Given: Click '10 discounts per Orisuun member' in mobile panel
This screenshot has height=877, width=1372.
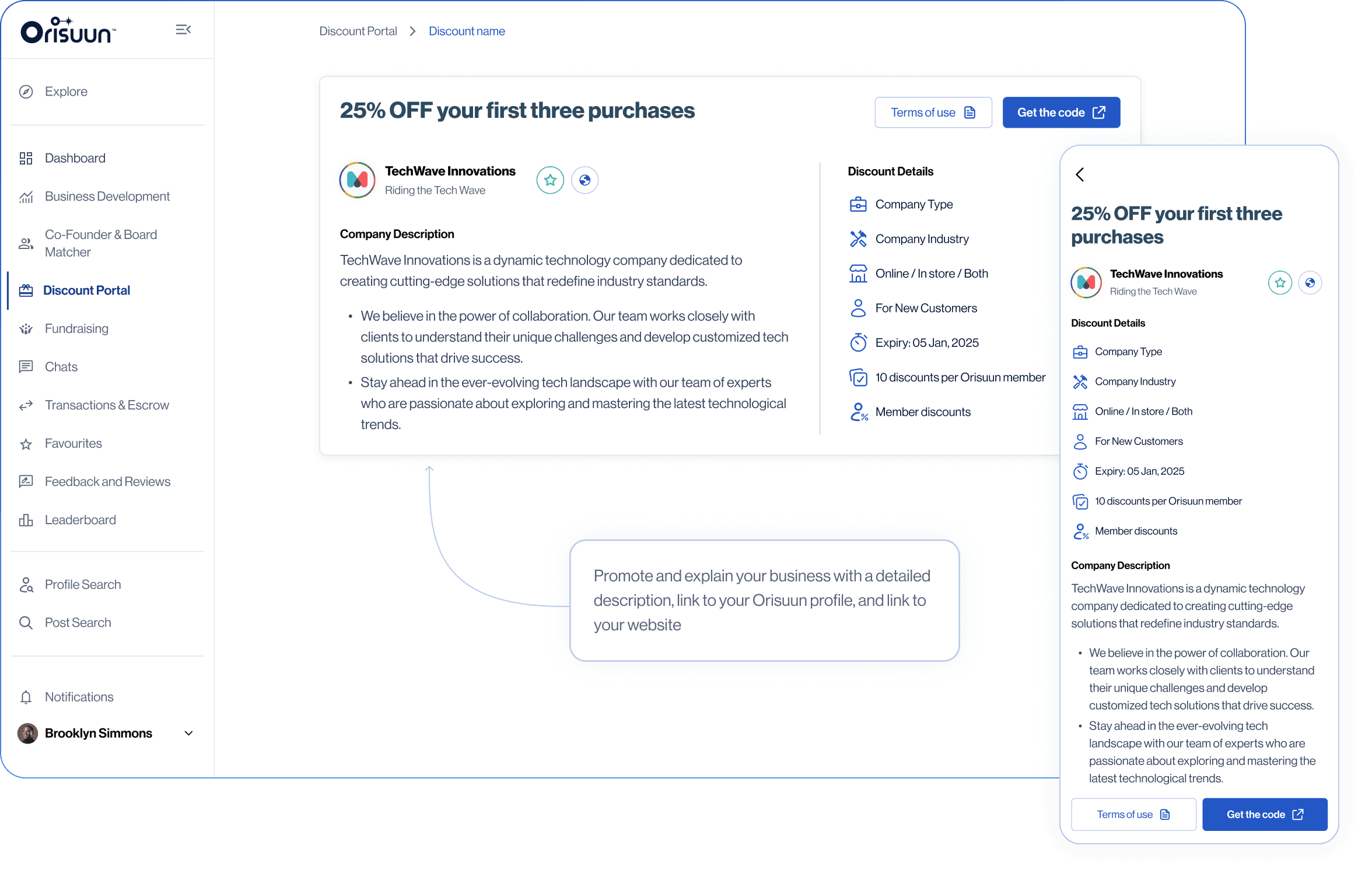Looking at the screenshot, I should pyautogui.click(x=1168, y=501).
